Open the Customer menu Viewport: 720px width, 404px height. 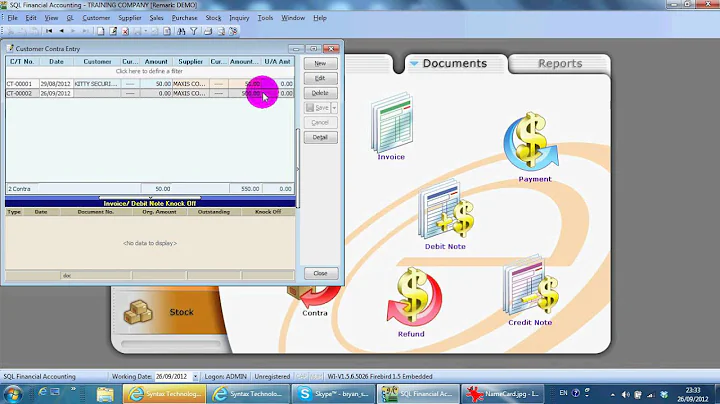[x=96, y=18]
